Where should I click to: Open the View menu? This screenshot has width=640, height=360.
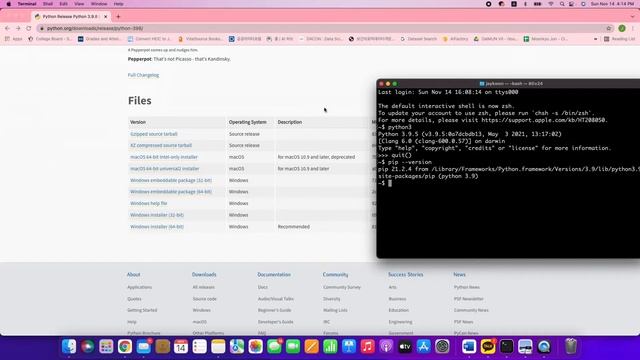point(79,4)
